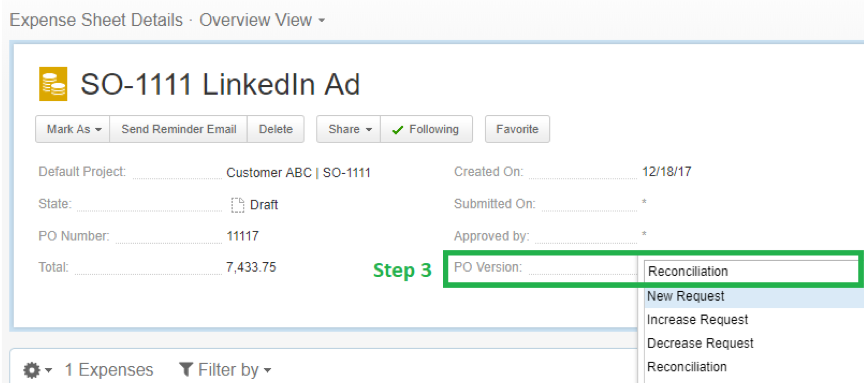Screen dimensions: 864x383
Task: Click the gold coins expense sheet icon
Action: 53,84
